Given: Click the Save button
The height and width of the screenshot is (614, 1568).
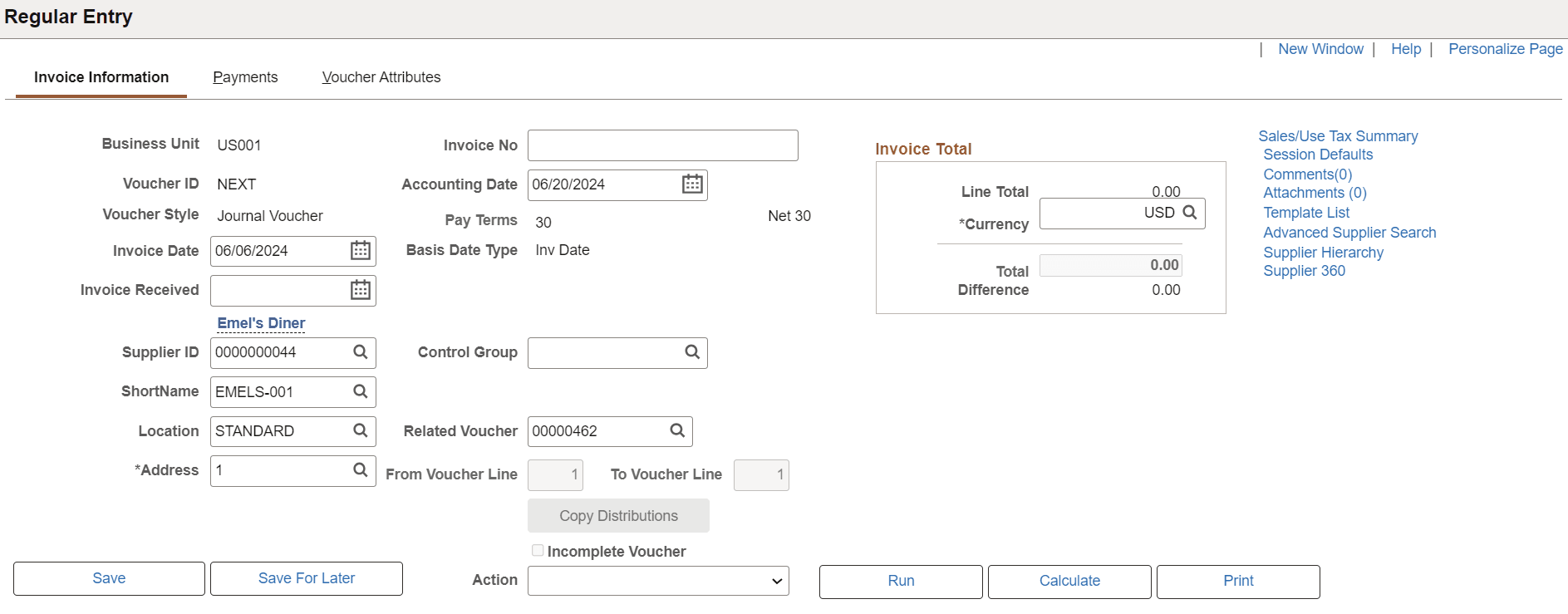Looking at the screenshot, I should (109, 578).
